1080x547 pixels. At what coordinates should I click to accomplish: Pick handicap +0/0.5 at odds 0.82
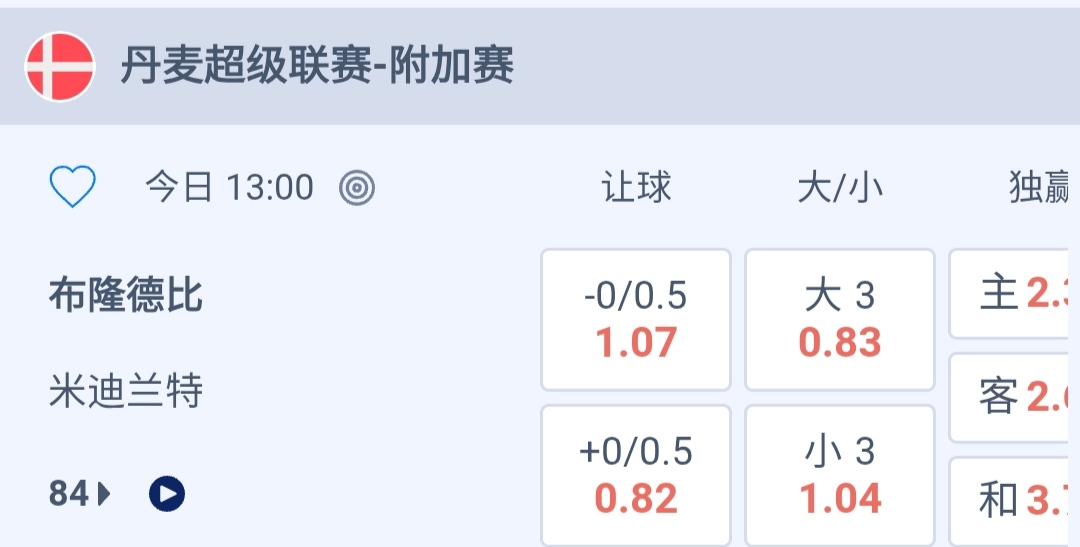(x=636, y=475)
